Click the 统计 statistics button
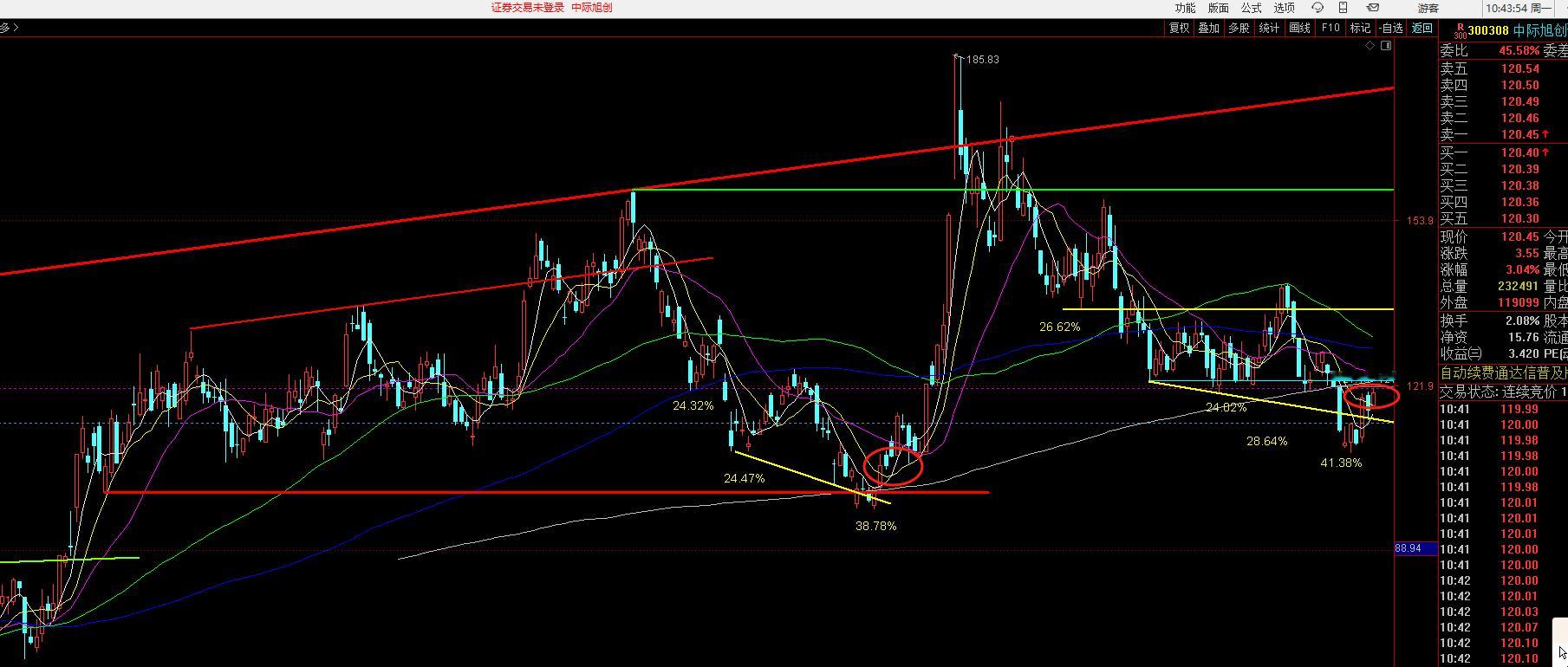This screenshot has width=1568, height=667. point(1269,28)
